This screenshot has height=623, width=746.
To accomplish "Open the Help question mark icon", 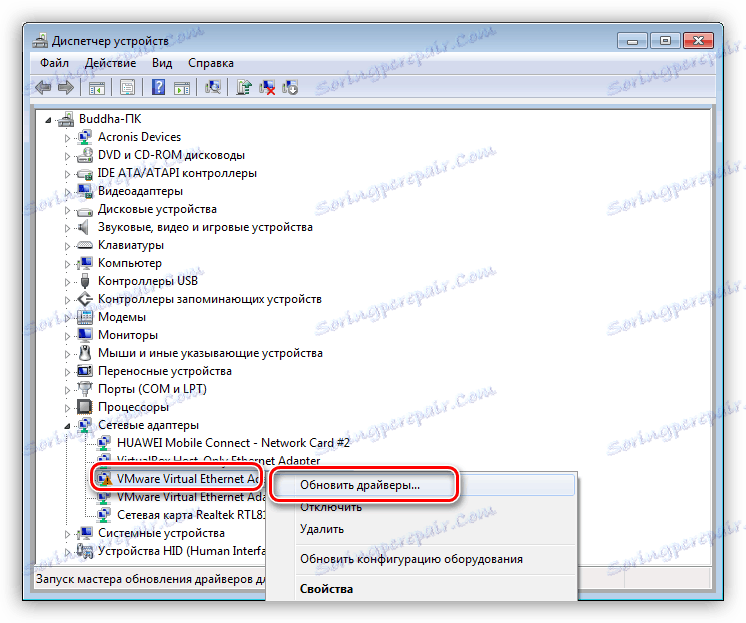I will (158, 88).
